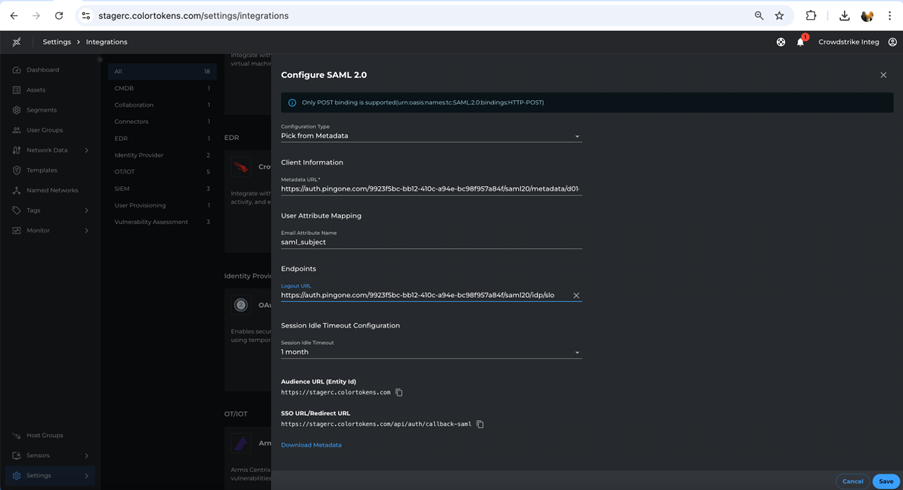Copy the Audience URL Entity Id
Viewport: 903px width, 490px height.
click(x=399, y=393)
